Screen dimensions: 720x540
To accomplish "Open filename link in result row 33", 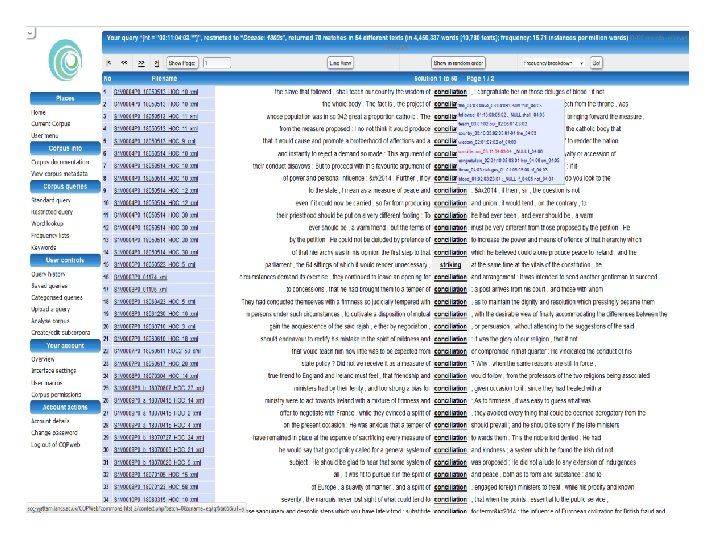I will pyautogui.click(x=156, y=487).
